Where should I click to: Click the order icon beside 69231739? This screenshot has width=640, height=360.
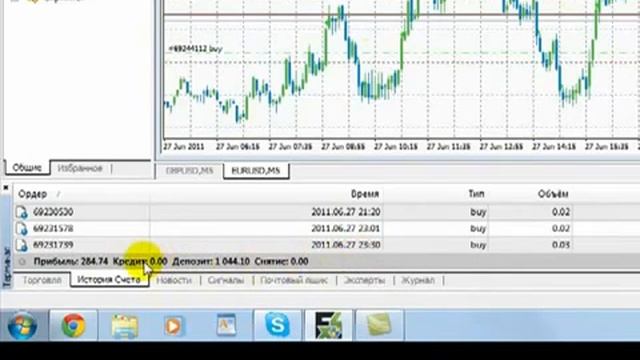click(x=22, y=245)
